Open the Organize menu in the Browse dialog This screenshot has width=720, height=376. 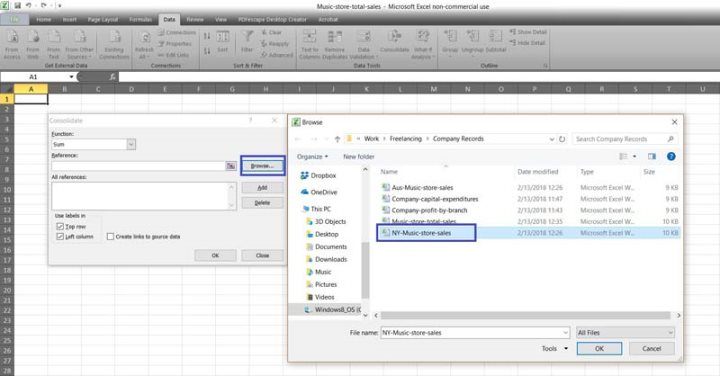pos(312,157)
